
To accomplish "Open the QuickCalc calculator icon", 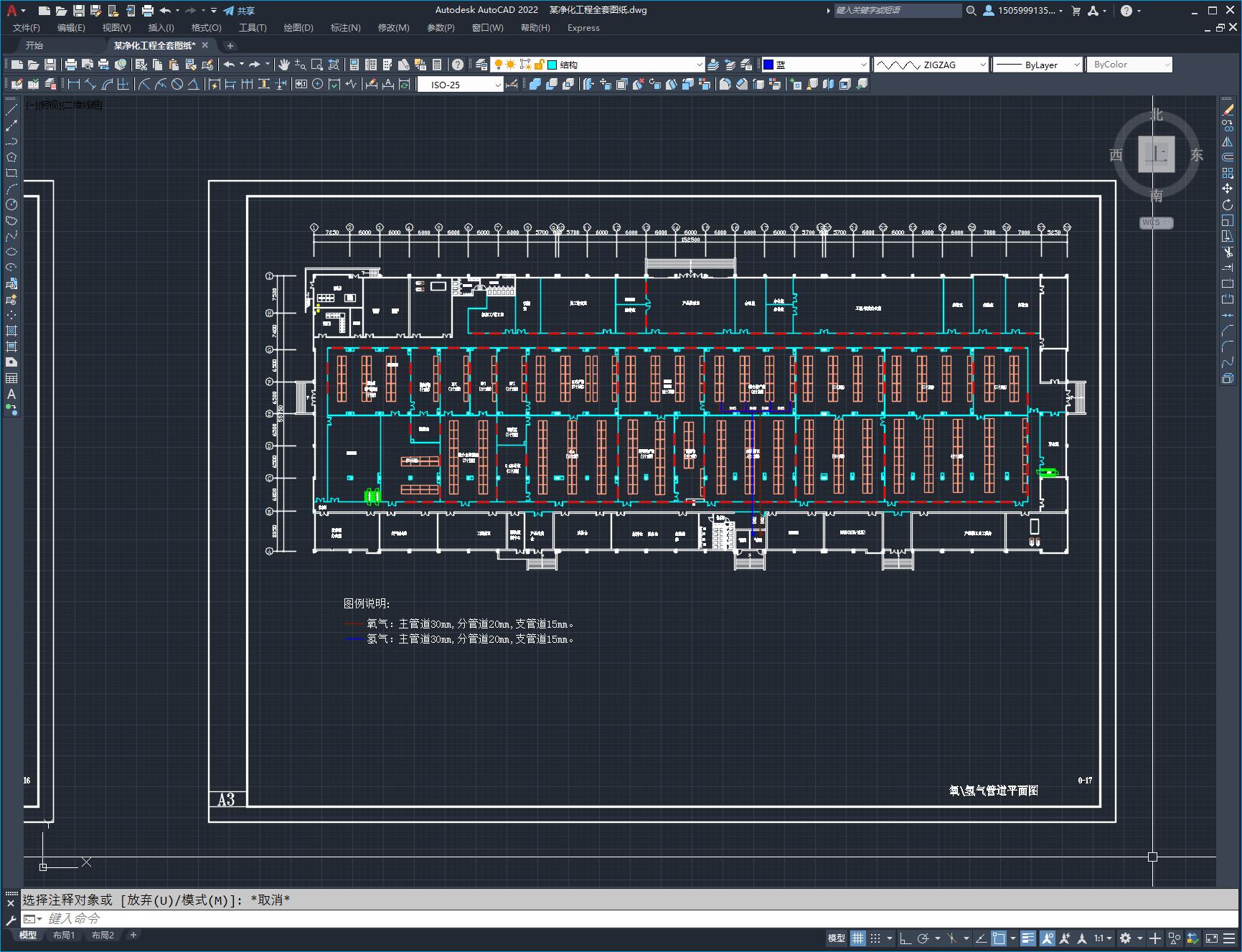I will (x=437, y=65).
